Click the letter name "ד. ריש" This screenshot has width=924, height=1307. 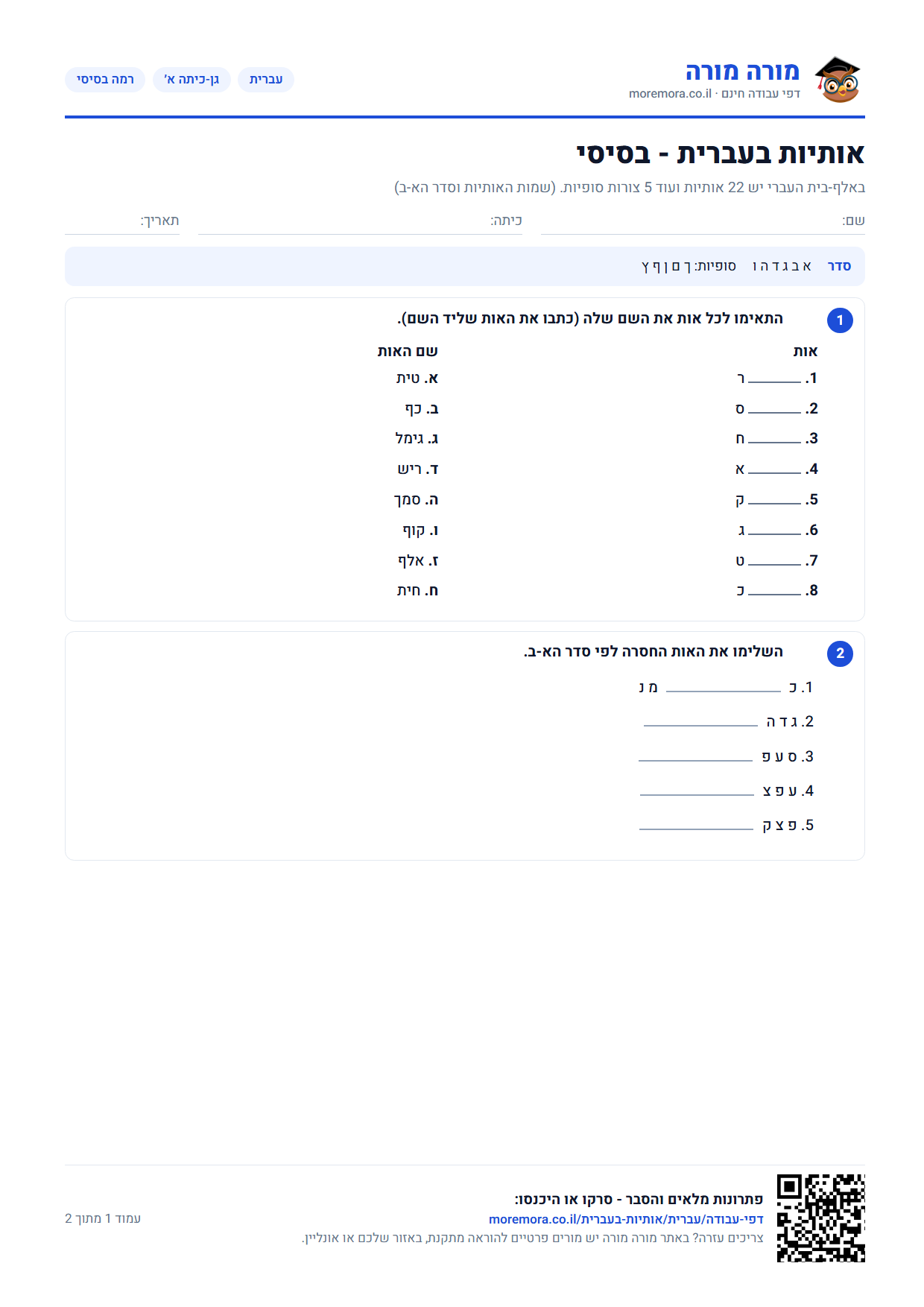tap(418, 469)
